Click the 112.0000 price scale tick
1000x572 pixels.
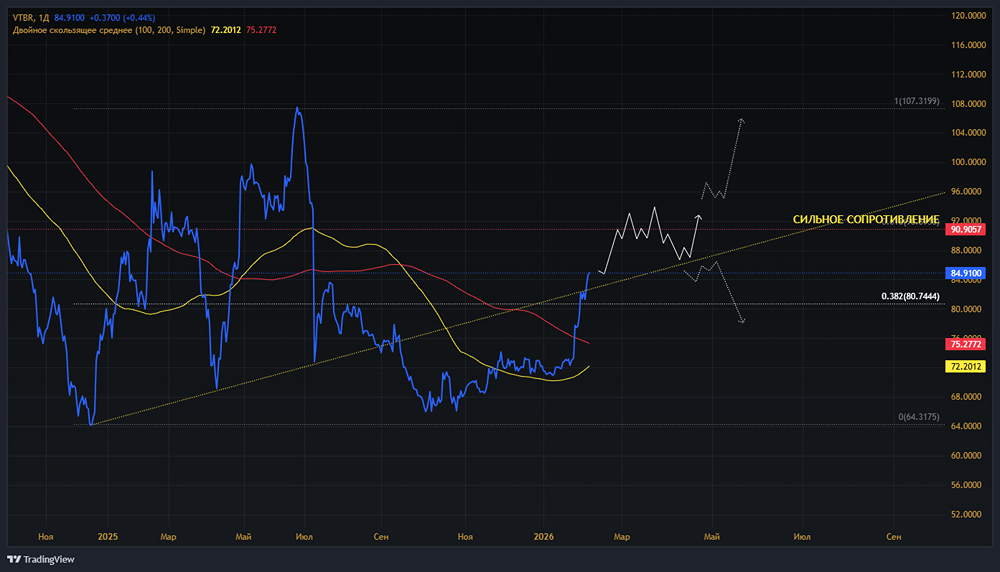pos(968,74)
